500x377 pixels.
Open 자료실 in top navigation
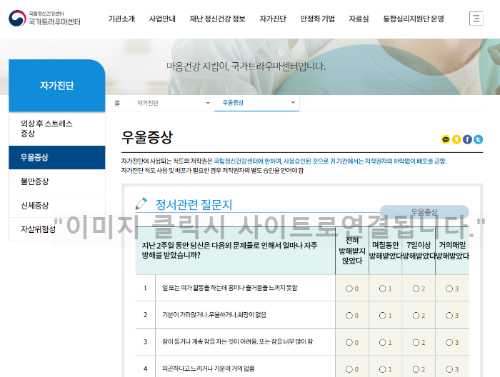(x=359, y=19)
